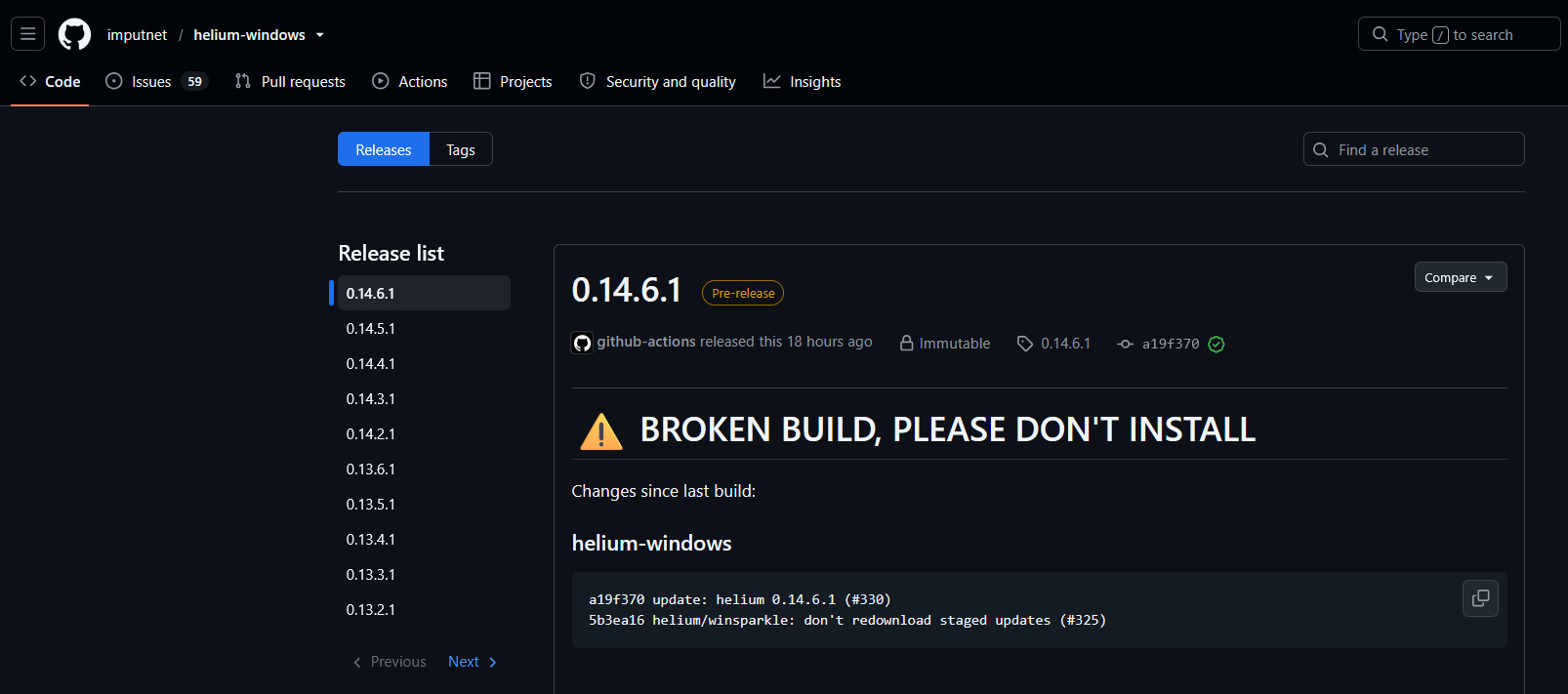
Task: Select release 0.14.5.1 in the list
Action: 424,328
